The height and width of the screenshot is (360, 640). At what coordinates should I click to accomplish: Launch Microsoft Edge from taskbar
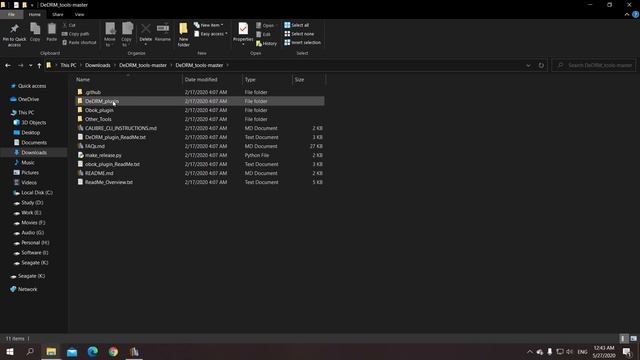coord(93,351)
